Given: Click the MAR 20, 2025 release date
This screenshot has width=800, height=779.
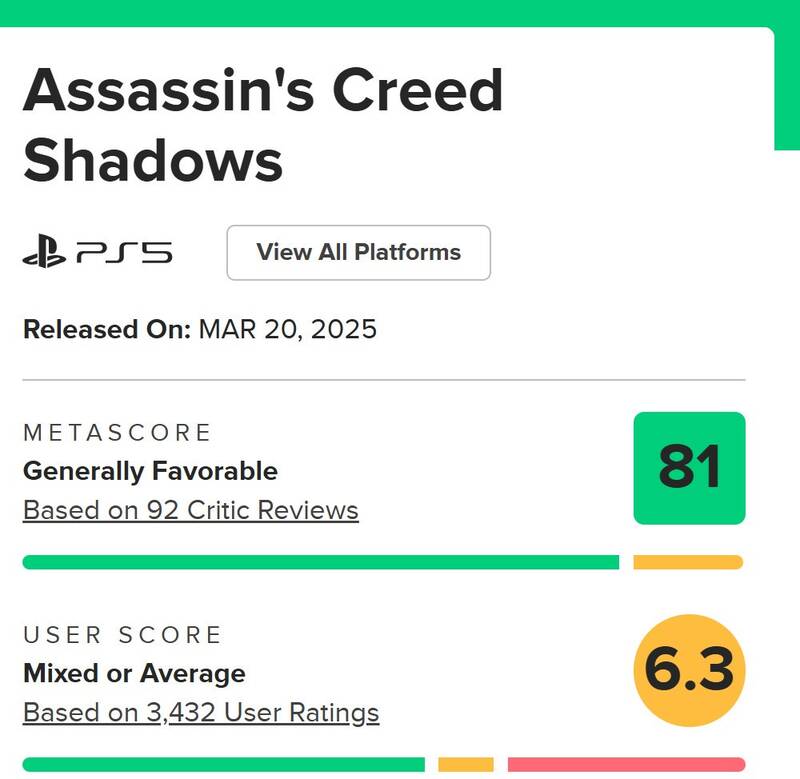Looking at the screenshot, I should [x=286, y=329].
